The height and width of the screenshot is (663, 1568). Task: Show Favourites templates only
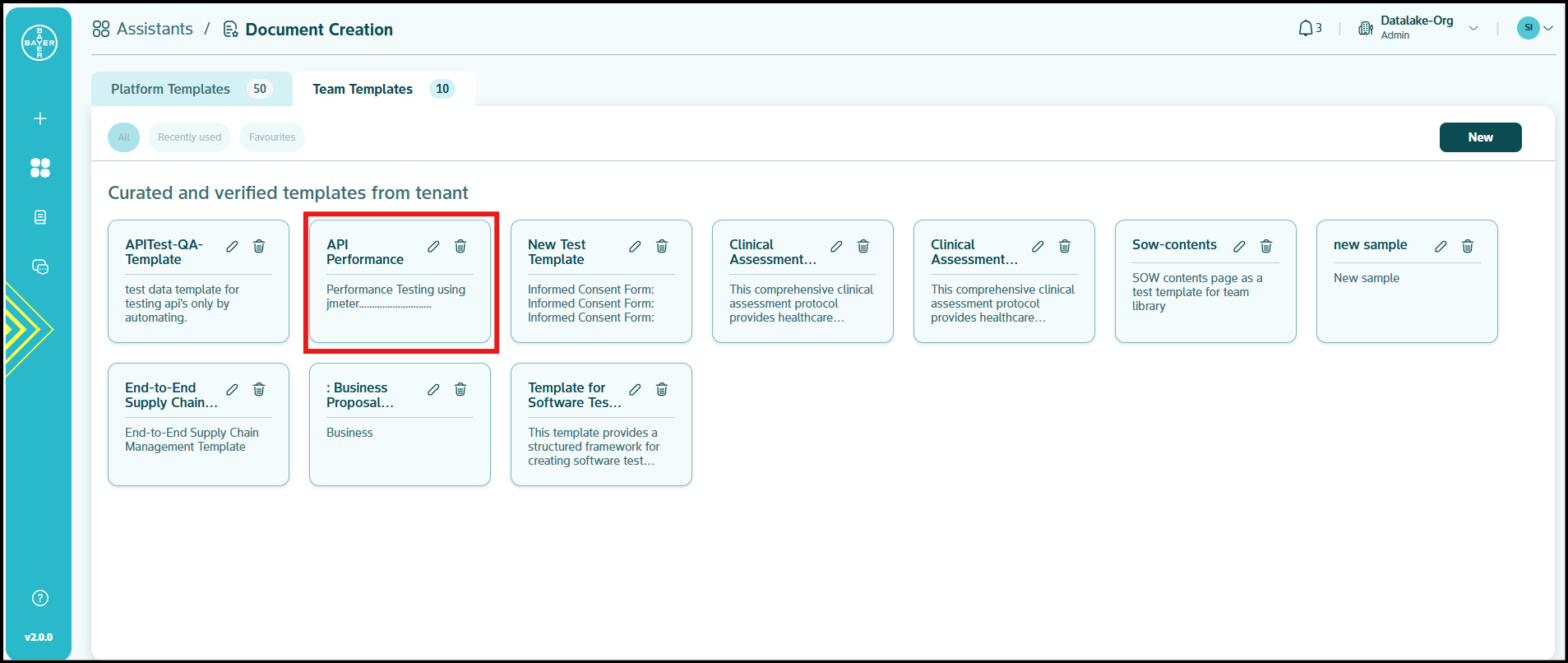click(272, 137)
